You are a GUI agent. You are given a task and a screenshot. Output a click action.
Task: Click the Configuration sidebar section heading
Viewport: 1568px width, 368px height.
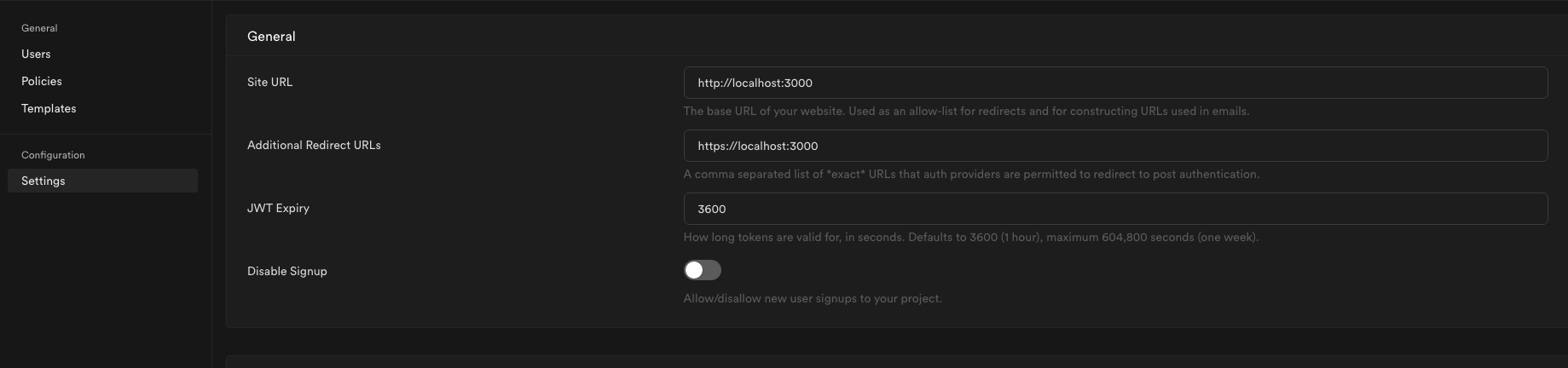point(53,155)
